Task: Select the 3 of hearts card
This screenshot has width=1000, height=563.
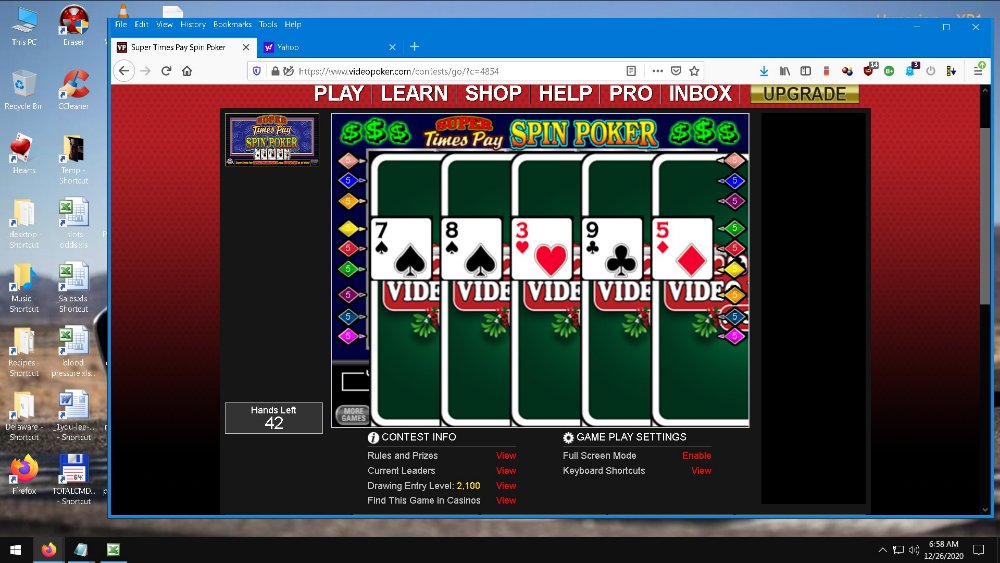Action: pyautogui.click(x=541, y=249)
